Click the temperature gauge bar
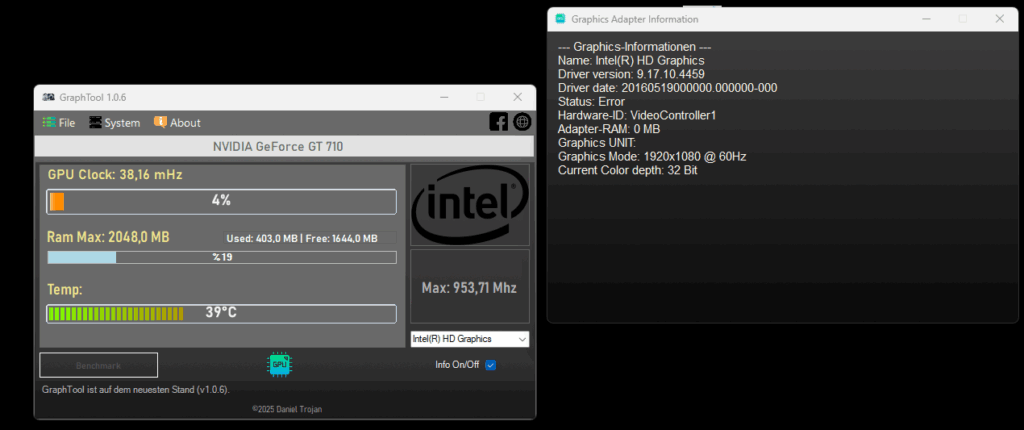 point(221,313)
